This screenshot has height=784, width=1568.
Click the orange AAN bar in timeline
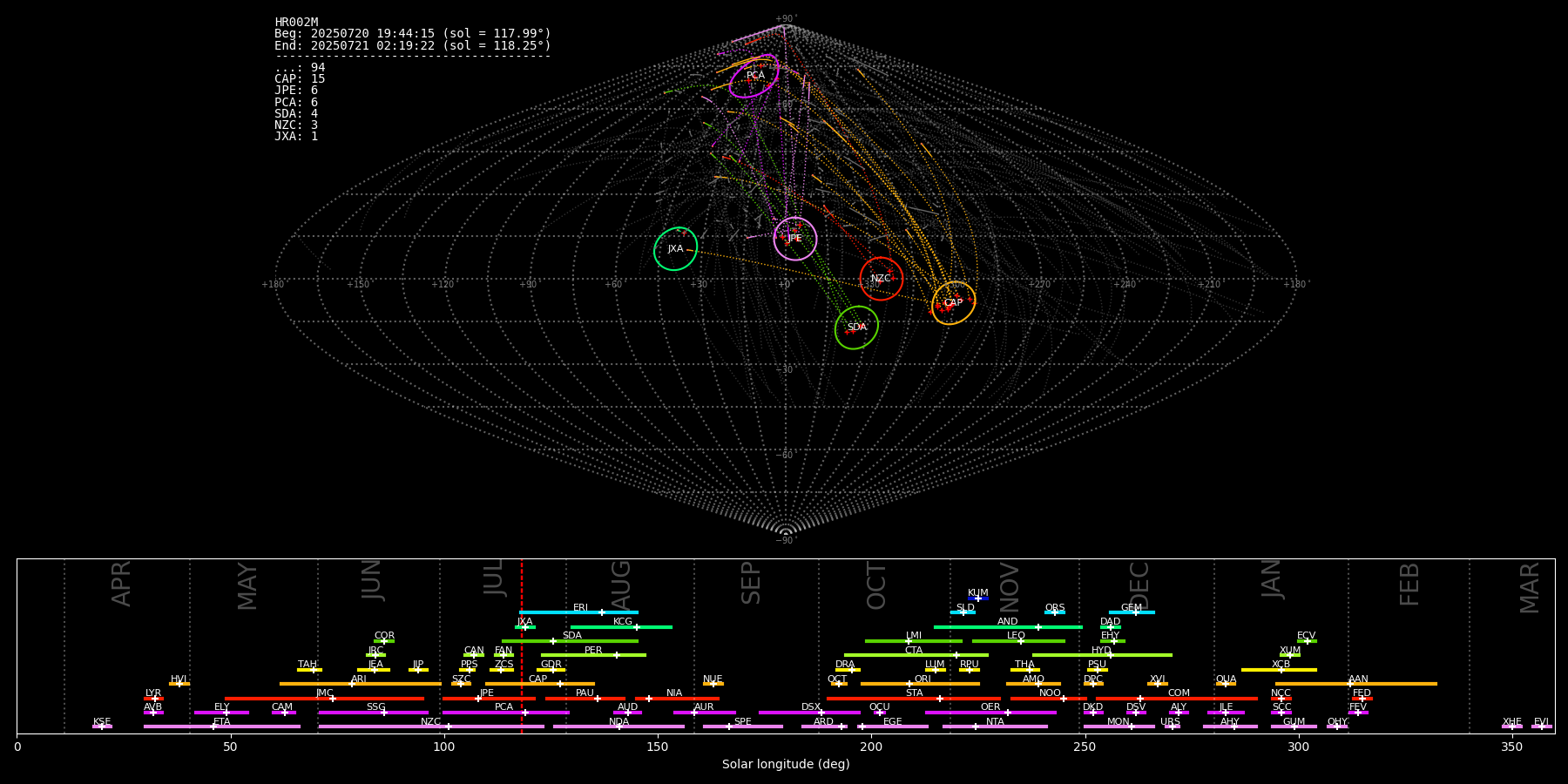tap(1356, 684)
